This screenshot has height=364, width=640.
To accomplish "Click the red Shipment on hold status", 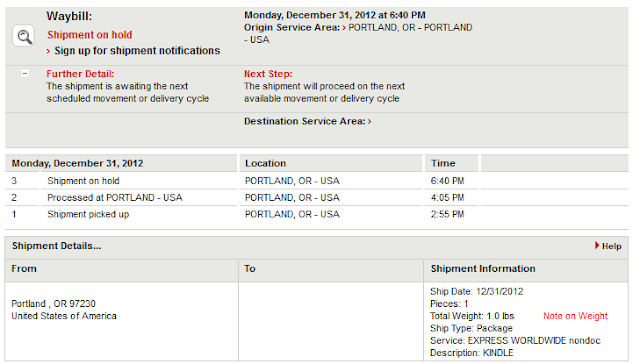I will coord(90,35).
